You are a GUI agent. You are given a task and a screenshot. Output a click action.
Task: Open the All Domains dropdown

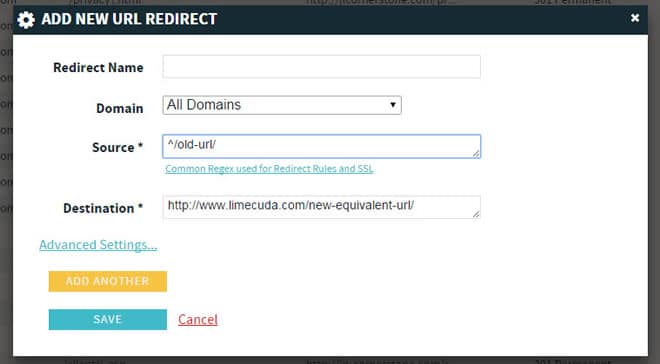pos(282,105)
